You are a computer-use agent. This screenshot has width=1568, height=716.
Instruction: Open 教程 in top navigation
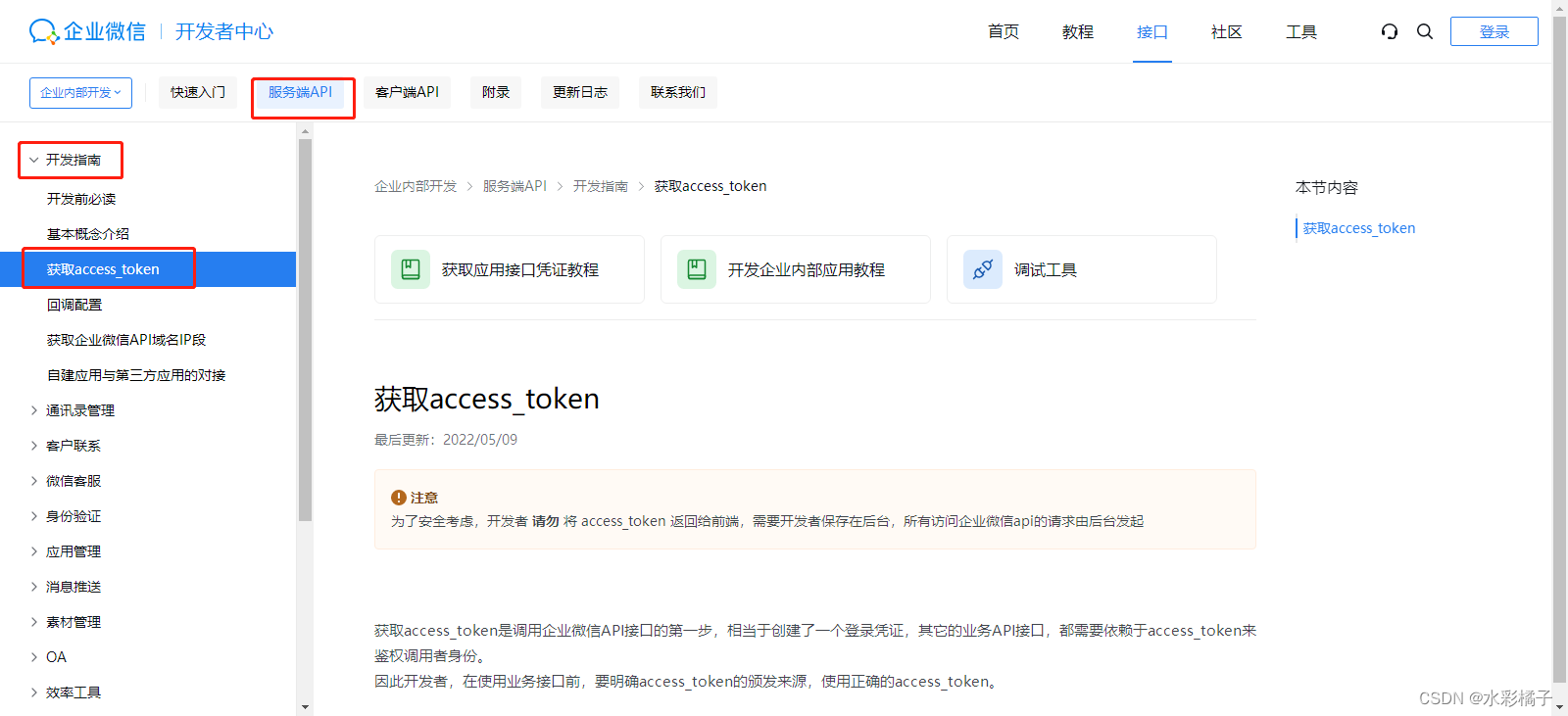(1078, 32)
